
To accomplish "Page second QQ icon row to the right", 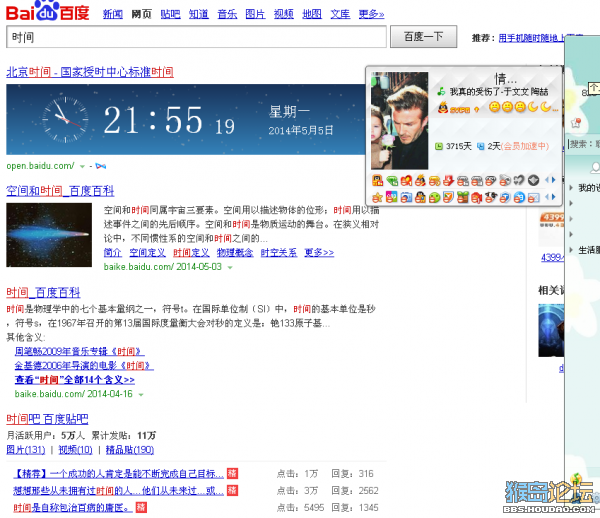I will click(553, 197).
